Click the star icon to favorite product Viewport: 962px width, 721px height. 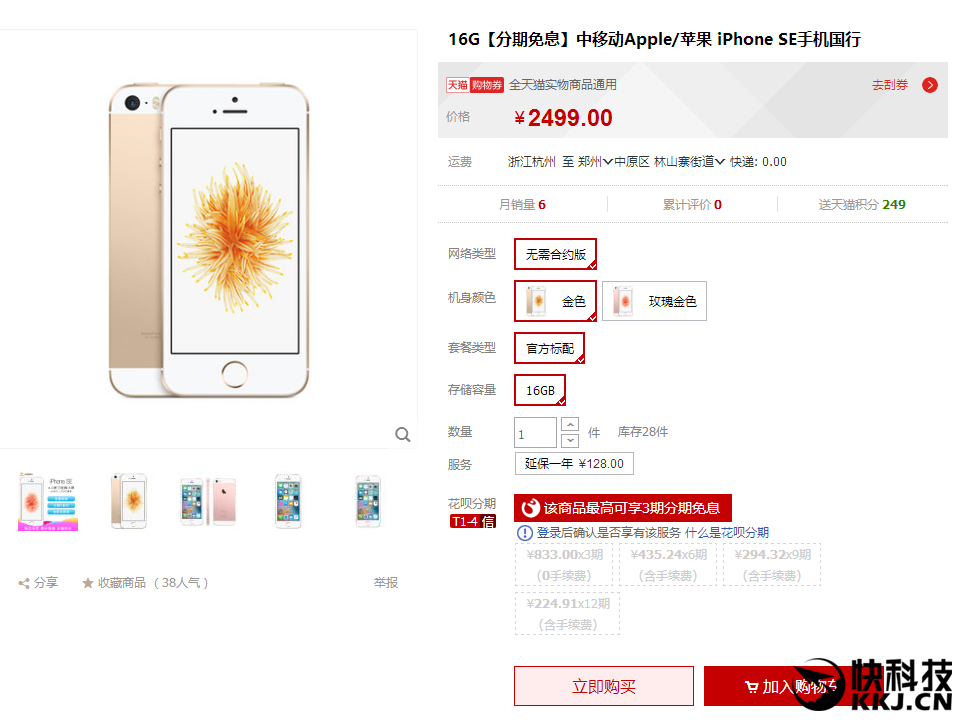click(x=88, y=583)
